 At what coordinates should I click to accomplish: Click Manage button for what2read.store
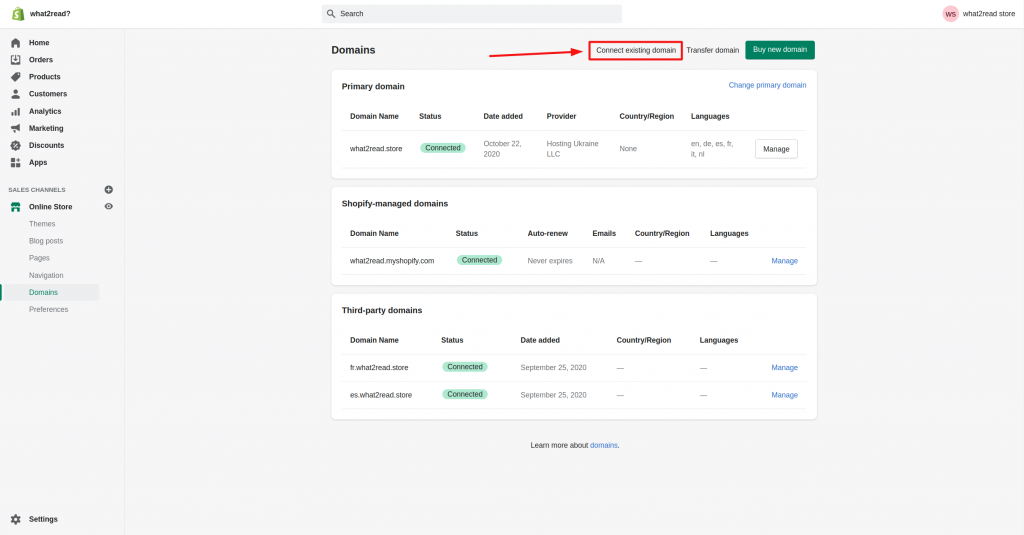[776, 149]
